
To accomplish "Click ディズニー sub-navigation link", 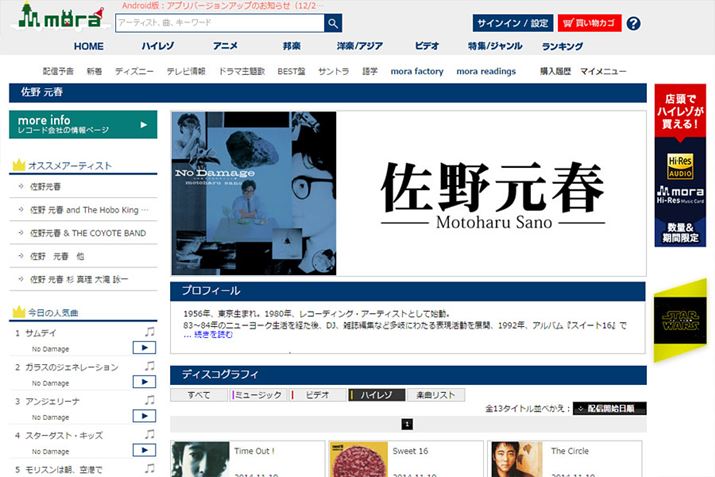I will click(134, 71).
